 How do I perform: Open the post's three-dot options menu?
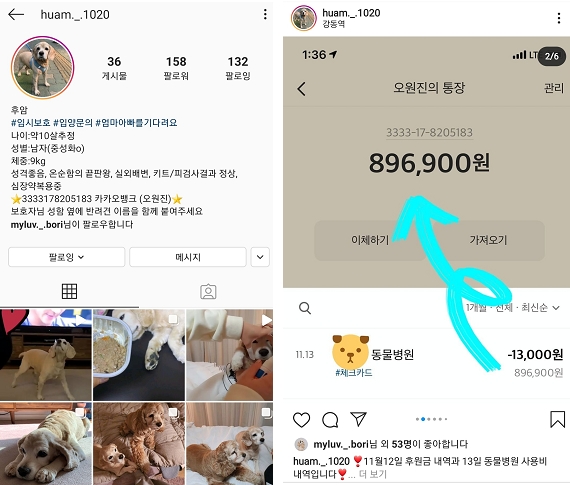(559, 18)
